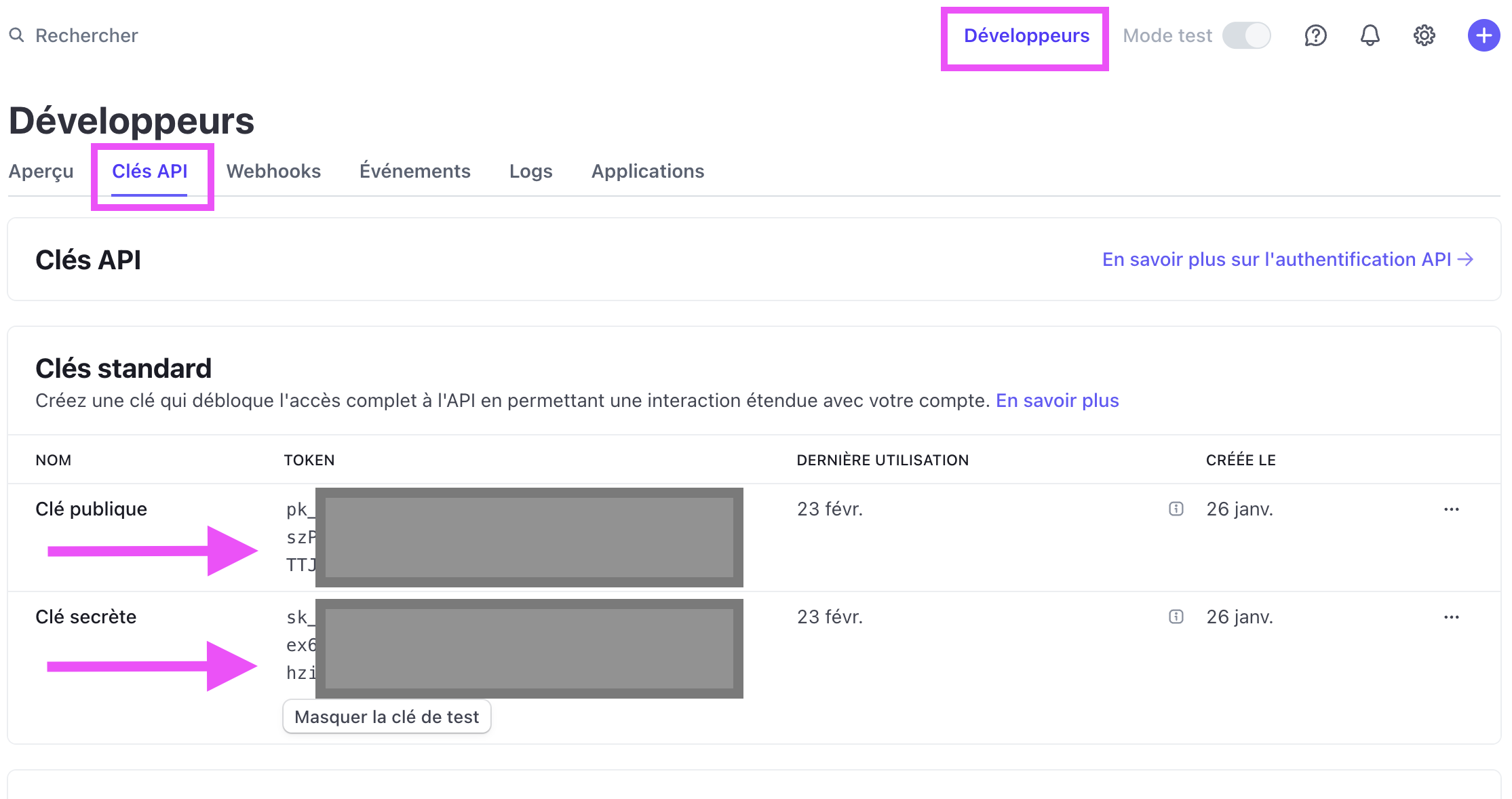View notifications via the bell icon
The image size is (1512, 799).
(x=1369, y=35)
